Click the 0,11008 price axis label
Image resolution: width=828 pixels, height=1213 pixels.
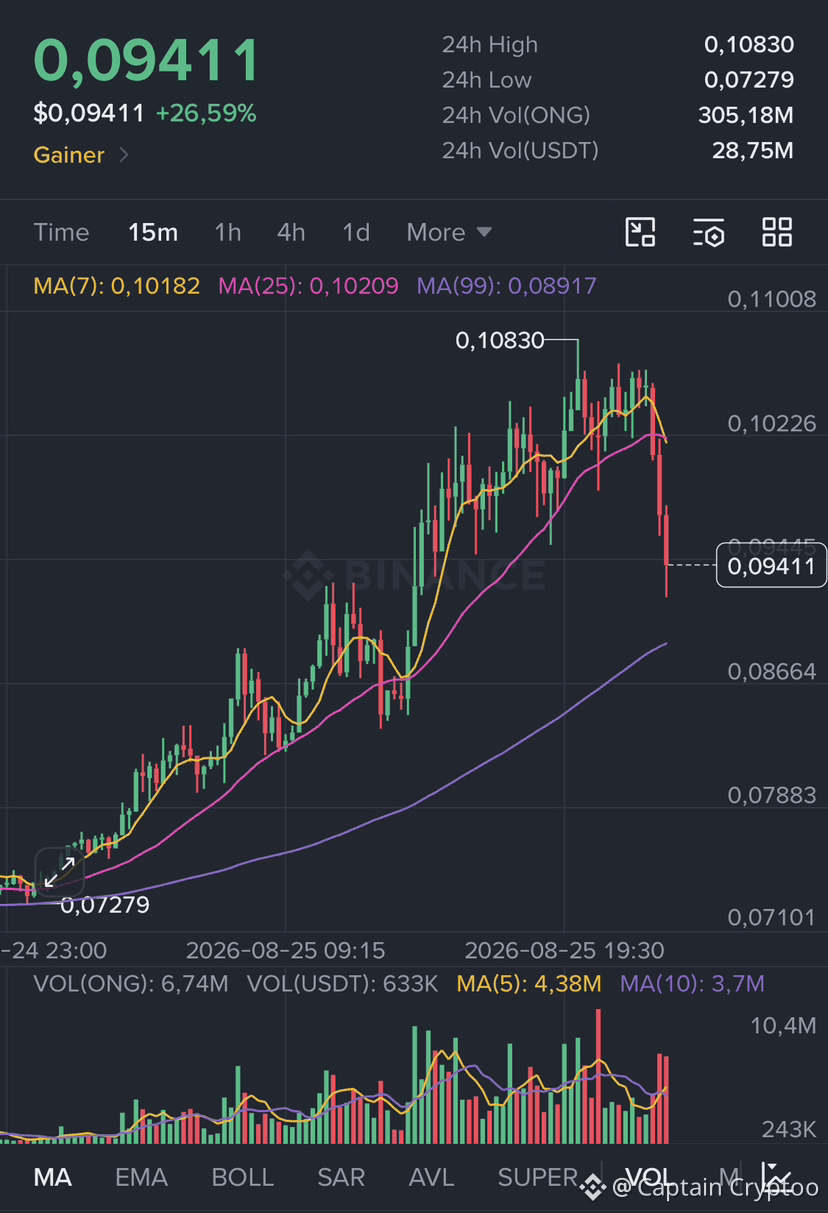(x=772, y=299)
